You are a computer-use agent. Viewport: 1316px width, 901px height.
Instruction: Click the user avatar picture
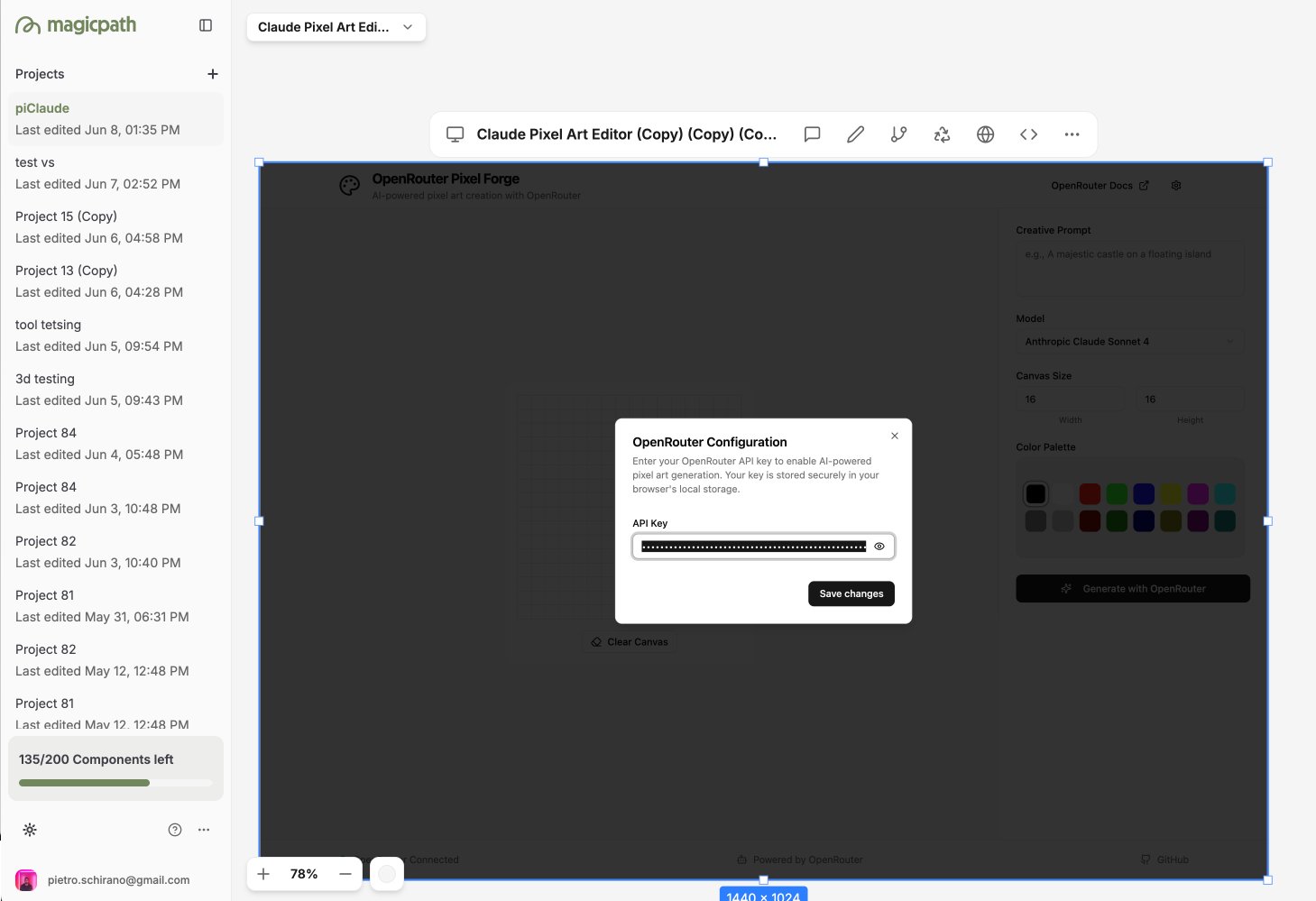pos(26,880)
